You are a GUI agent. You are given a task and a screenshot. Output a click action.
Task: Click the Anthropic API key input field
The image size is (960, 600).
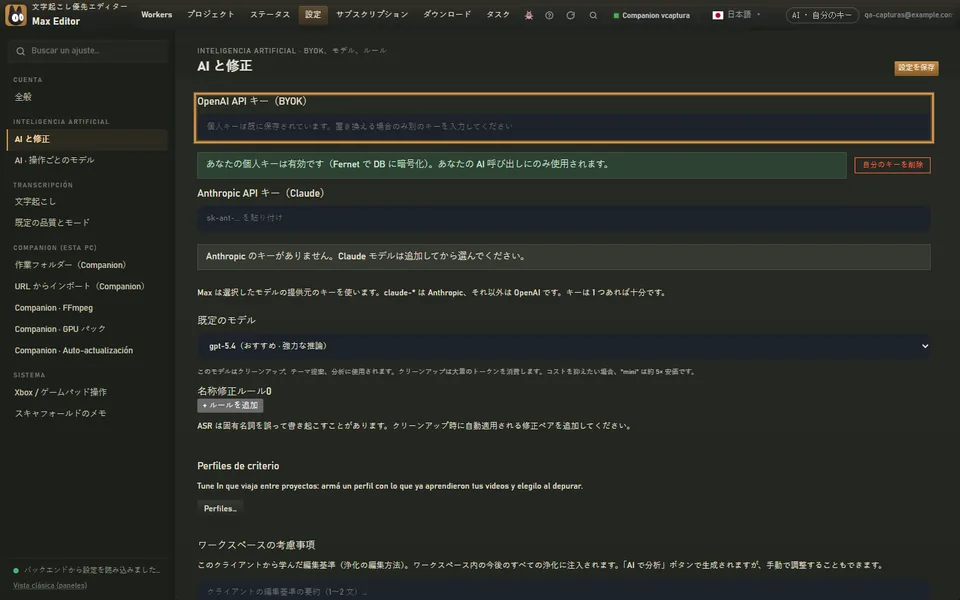[563, 218]
